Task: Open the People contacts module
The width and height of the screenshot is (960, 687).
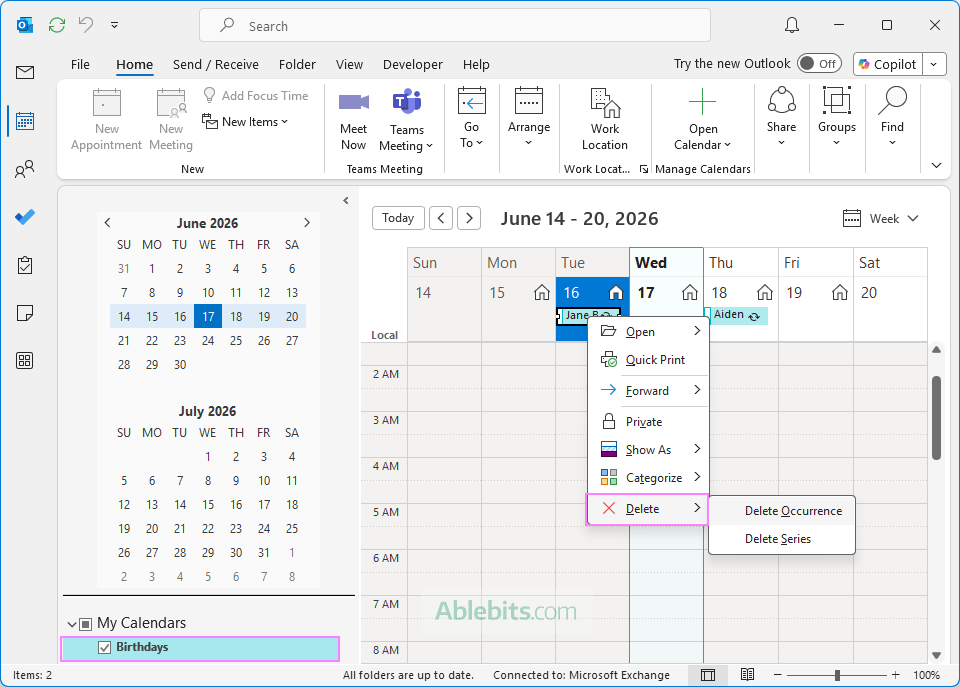Action: point(24,169)
